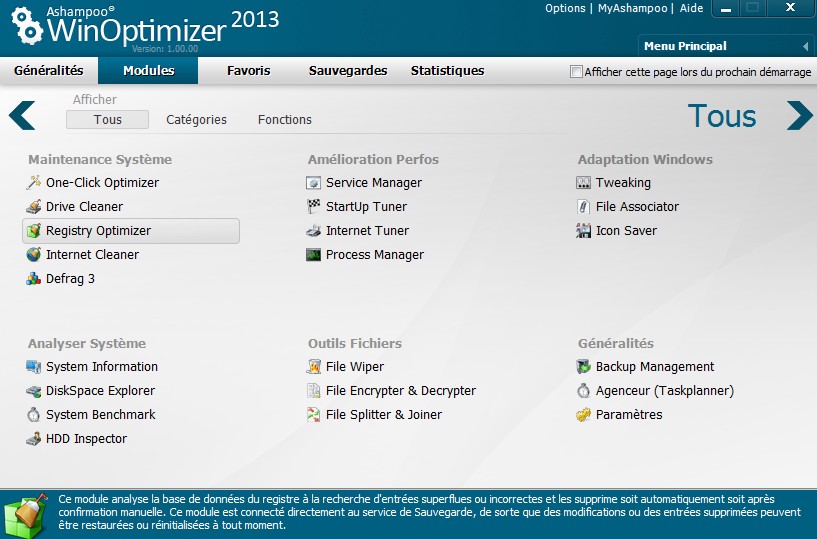
Task: Click the HDD Inspector icon
Action: pos(34,438)
